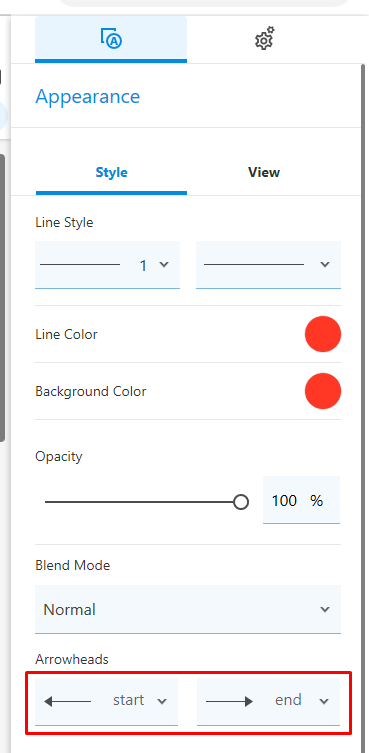The height and width of the screenshot is (753, 369).
Task: Click the left-pointing arrow preview icon
Action: [67, 702]
